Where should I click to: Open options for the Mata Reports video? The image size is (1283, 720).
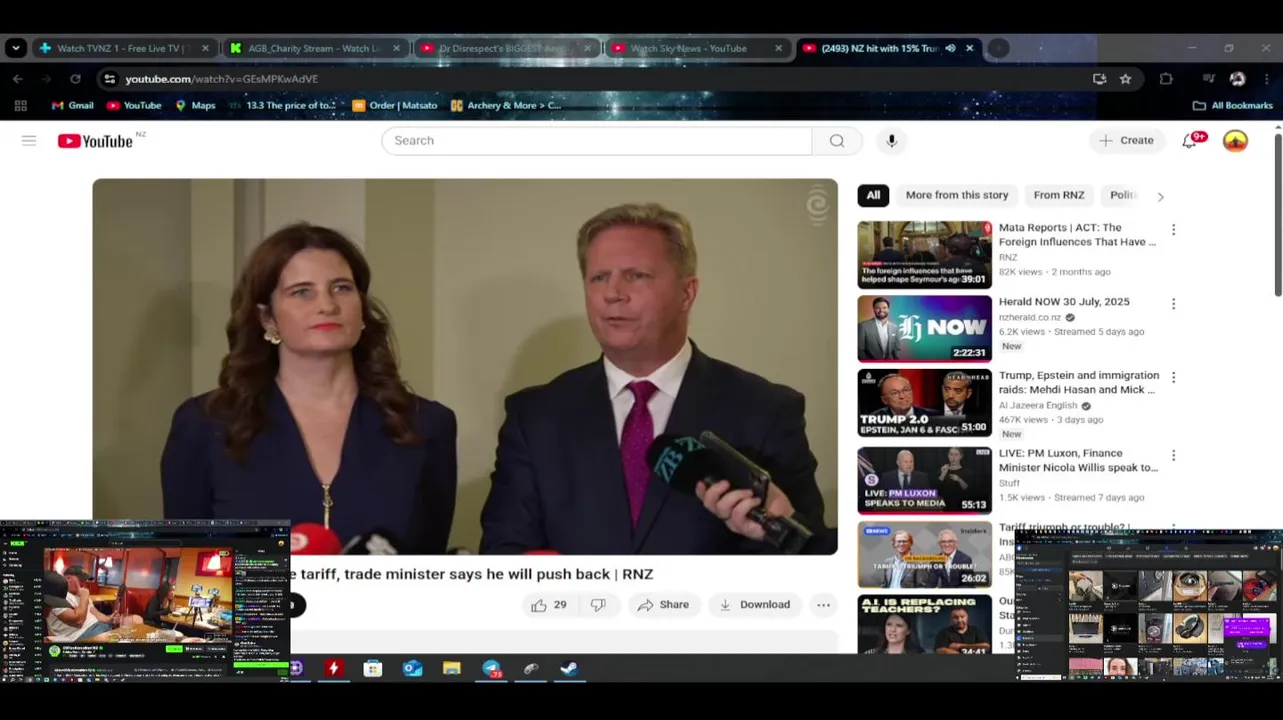pos(1173,230)
